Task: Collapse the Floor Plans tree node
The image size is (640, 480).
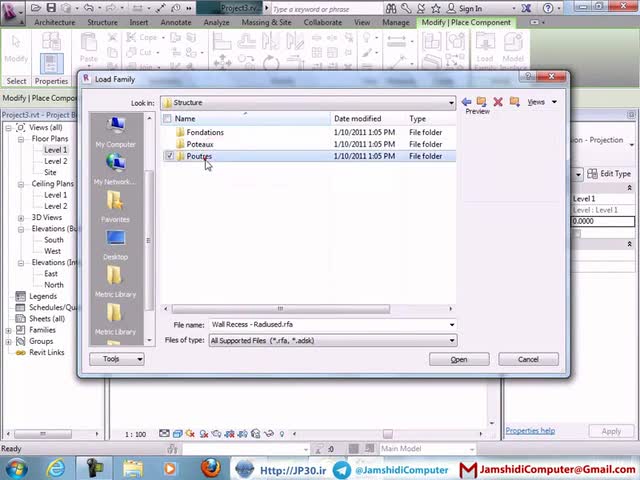Action: click(21, 139)
